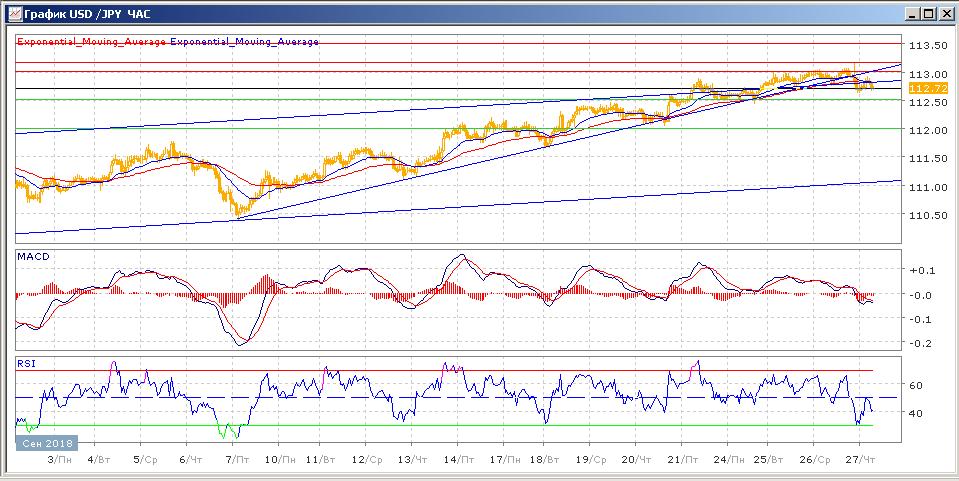The height and width of the screenshot is (481, 959).
Task: Click the RSI panel label
Action: 25,364
